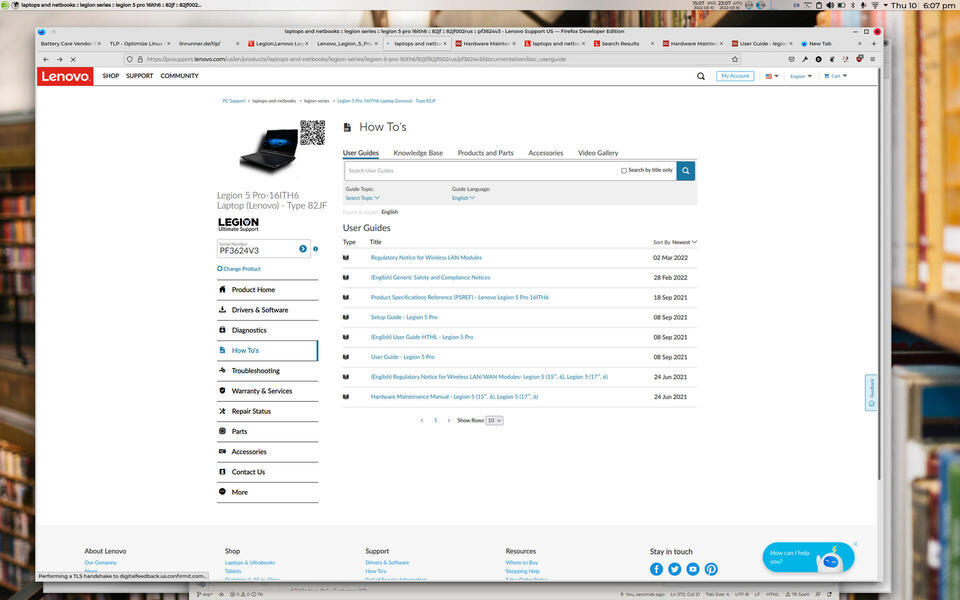Open Lenovo's Facebook page icon

tap(656, 569)
